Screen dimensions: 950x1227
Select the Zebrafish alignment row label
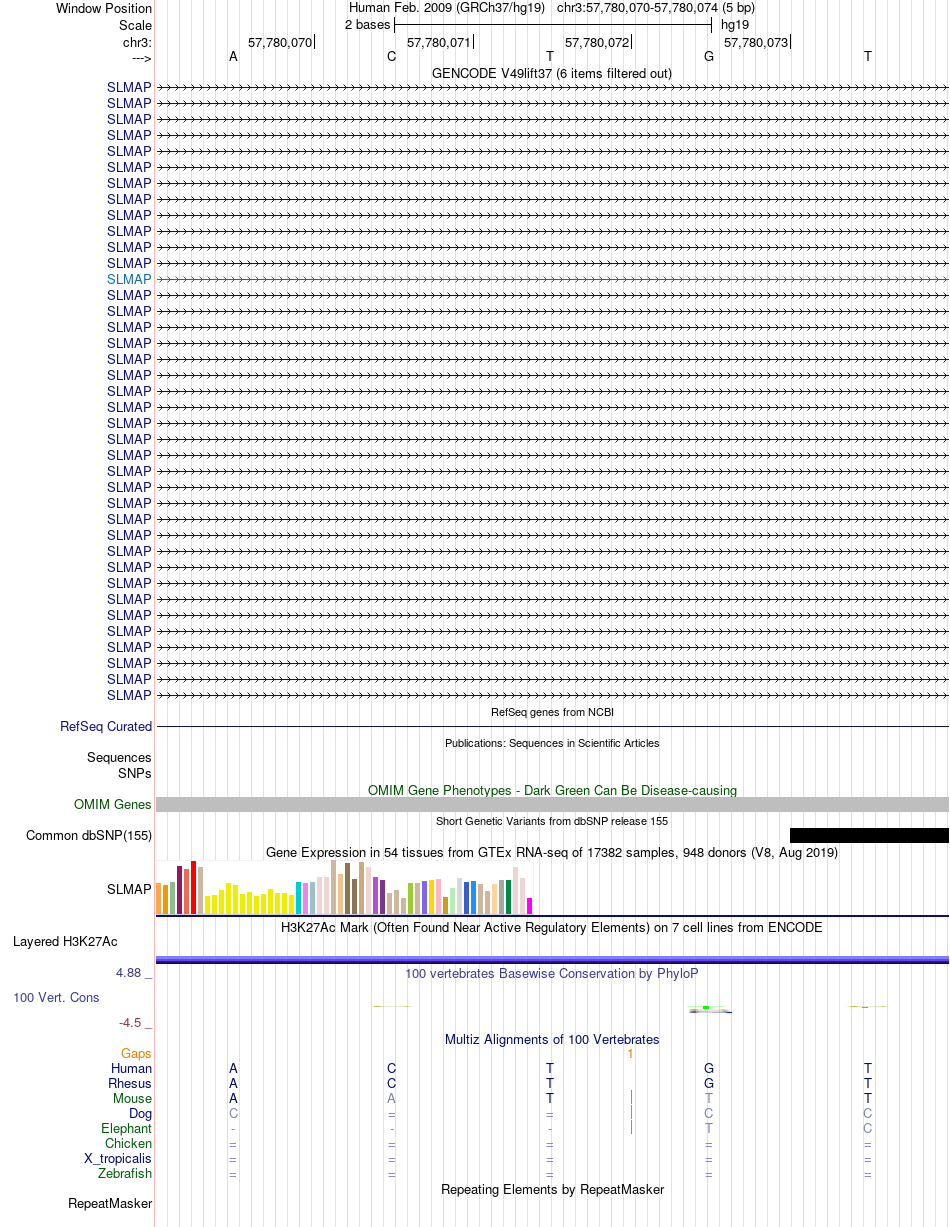click(x=125, y=1173)
